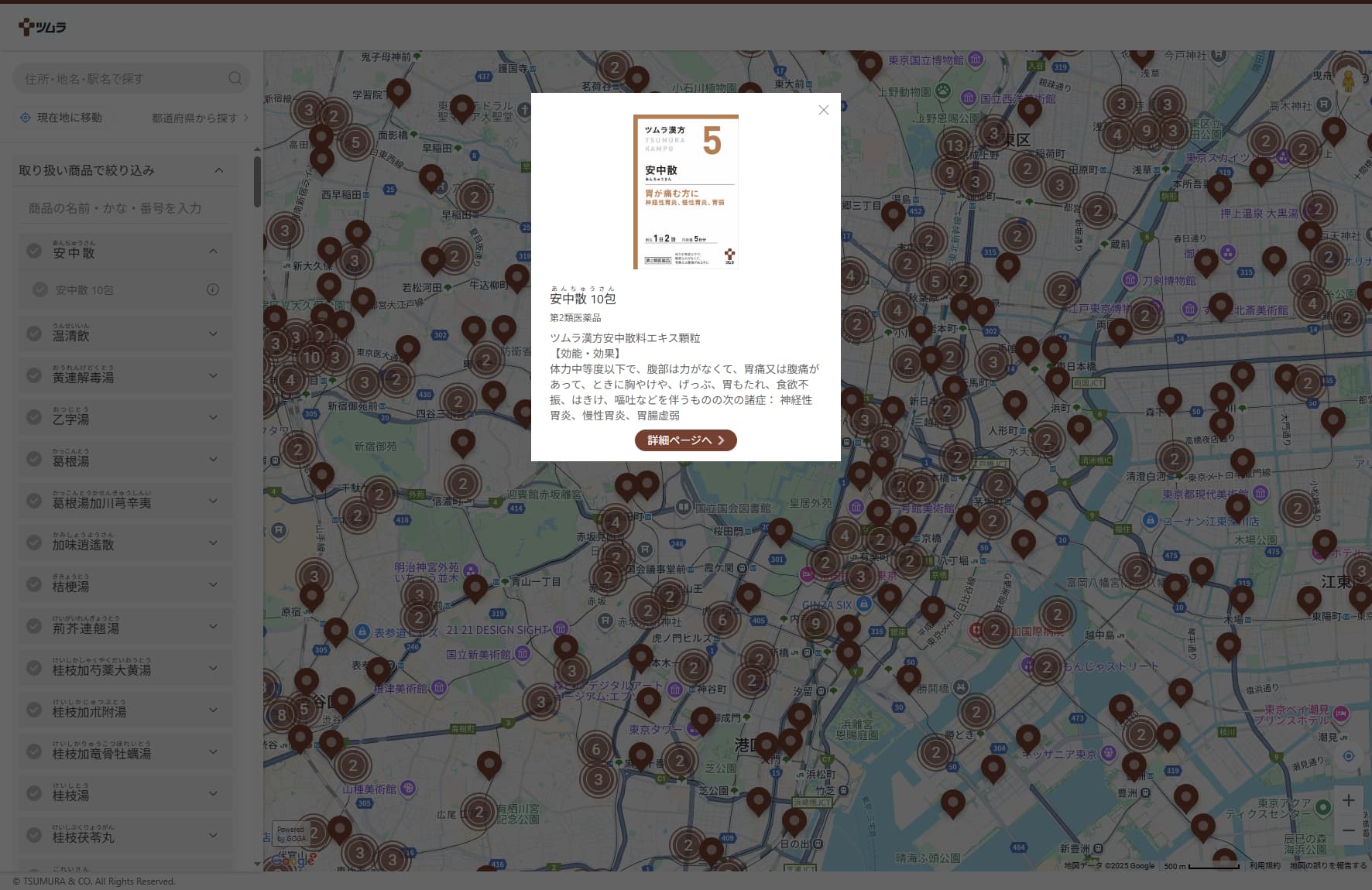
Task: Enable the 温清飲 checkbox
Action: pyautogui.click(x=34, y=332)
